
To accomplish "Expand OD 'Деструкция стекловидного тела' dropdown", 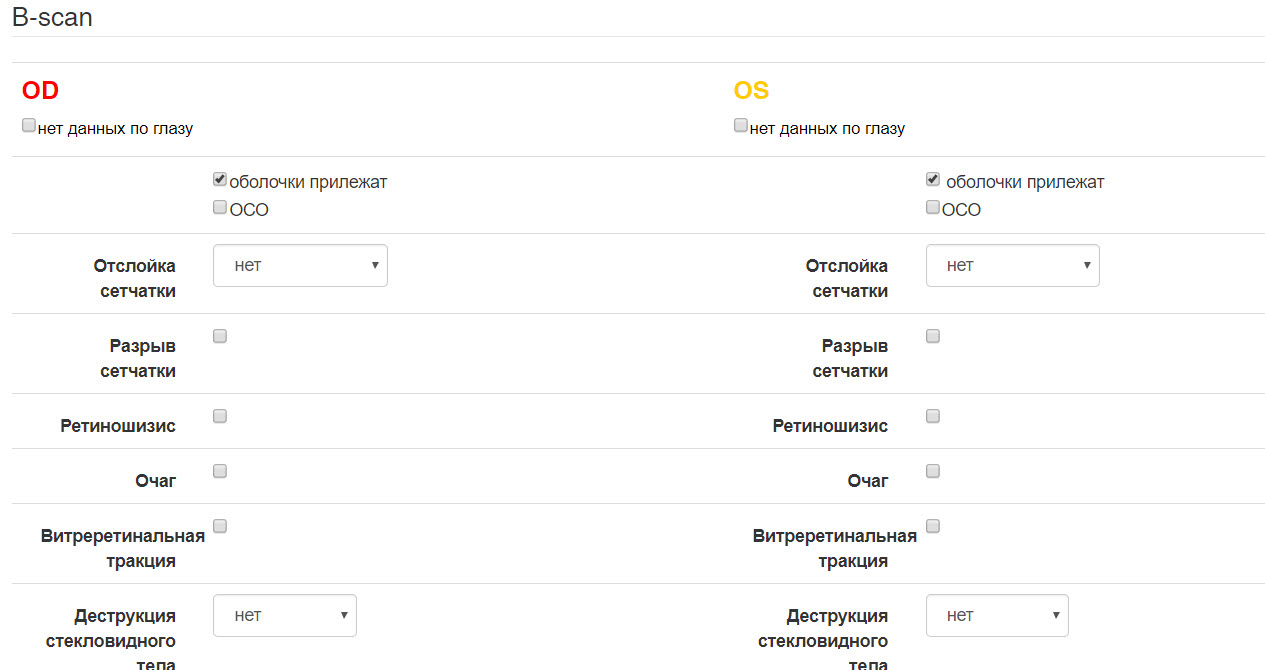I will [x=285, y=616].
